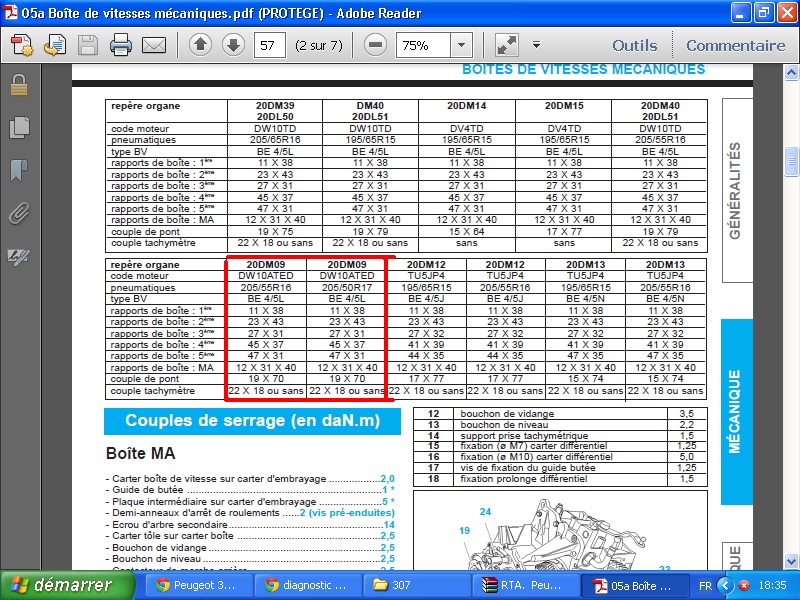Click the Carter tôle sur carter boîte line
Viewport: 800px width, 600px height.
250,536
